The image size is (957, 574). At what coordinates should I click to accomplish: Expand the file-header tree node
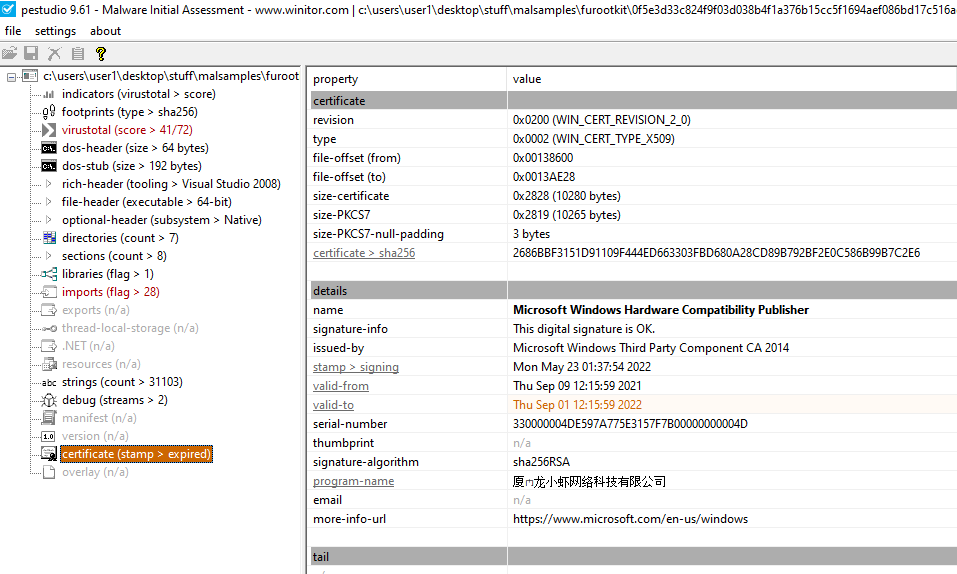[x=48, y=202]
